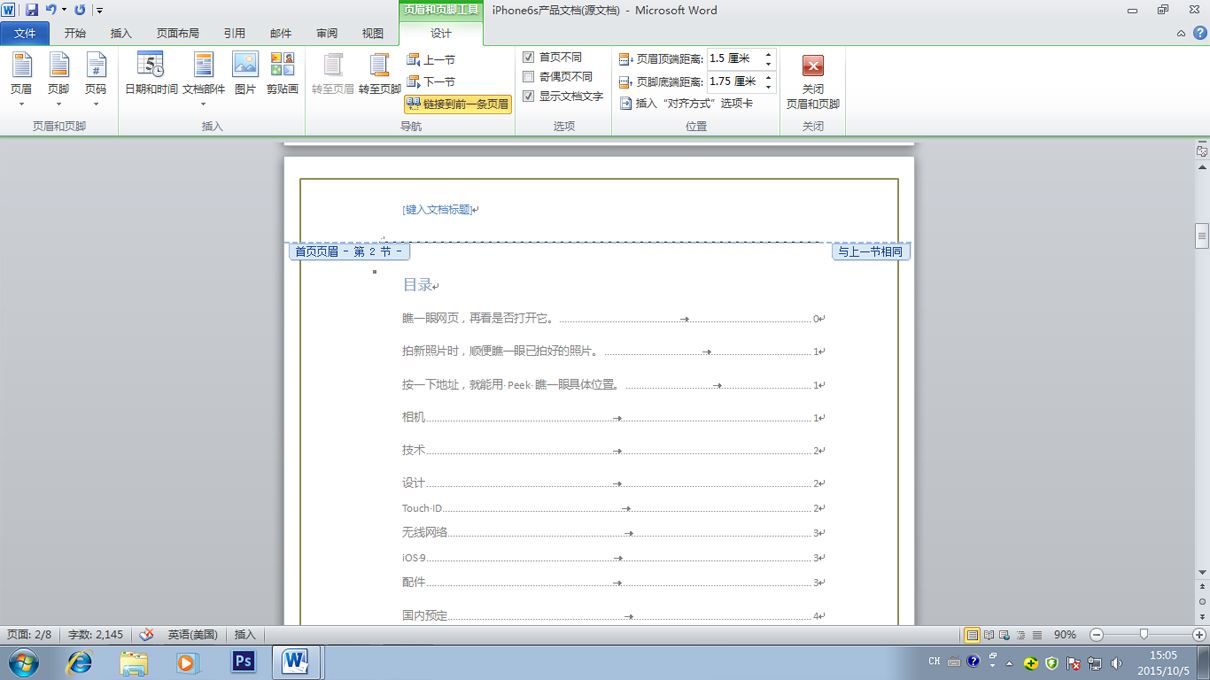Switch to outline view icon
Viewport: 1210px width, 680px height.
pos(1021,635)
